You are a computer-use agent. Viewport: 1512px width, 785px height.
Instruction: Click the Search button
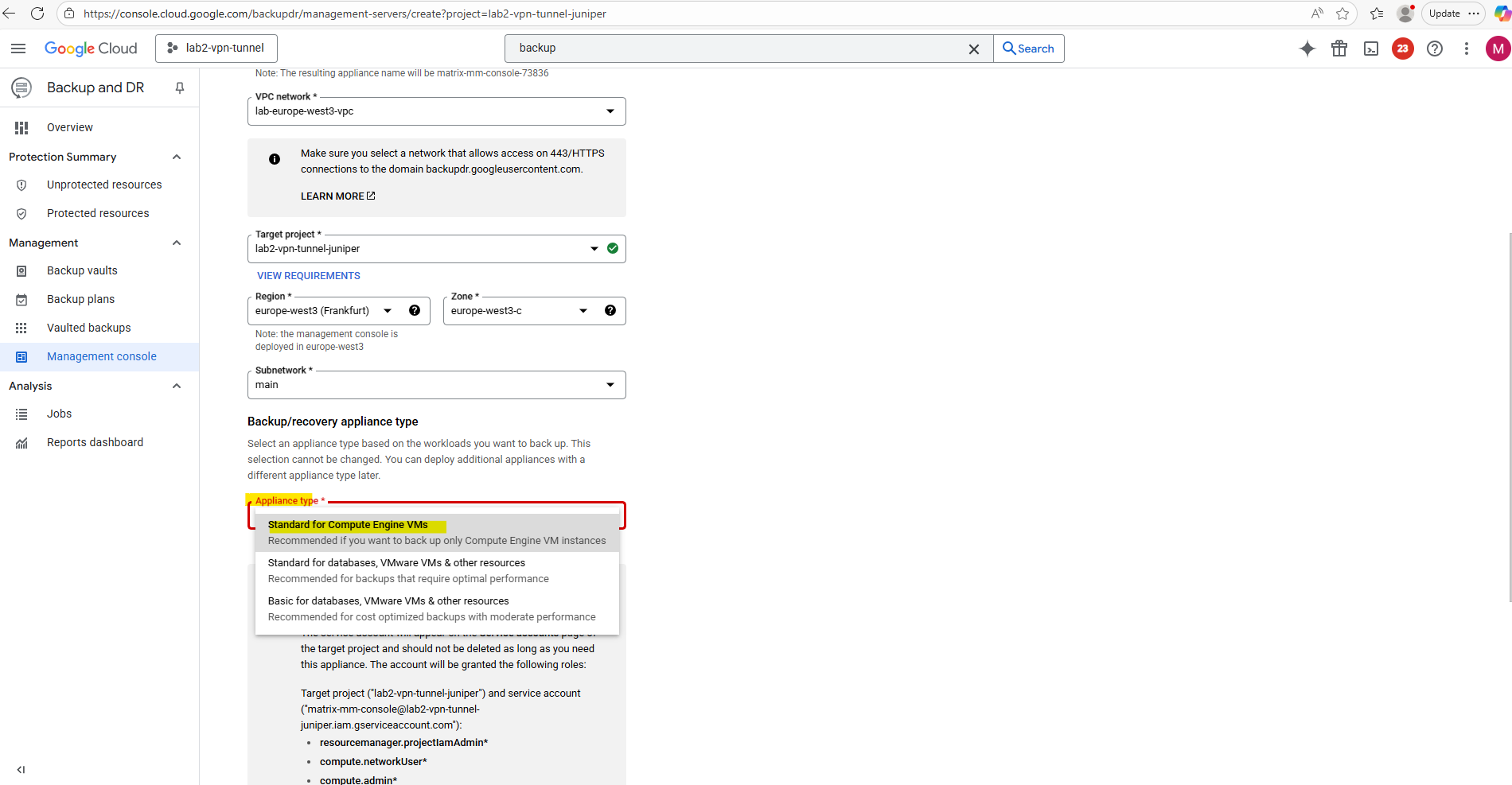1028,49
